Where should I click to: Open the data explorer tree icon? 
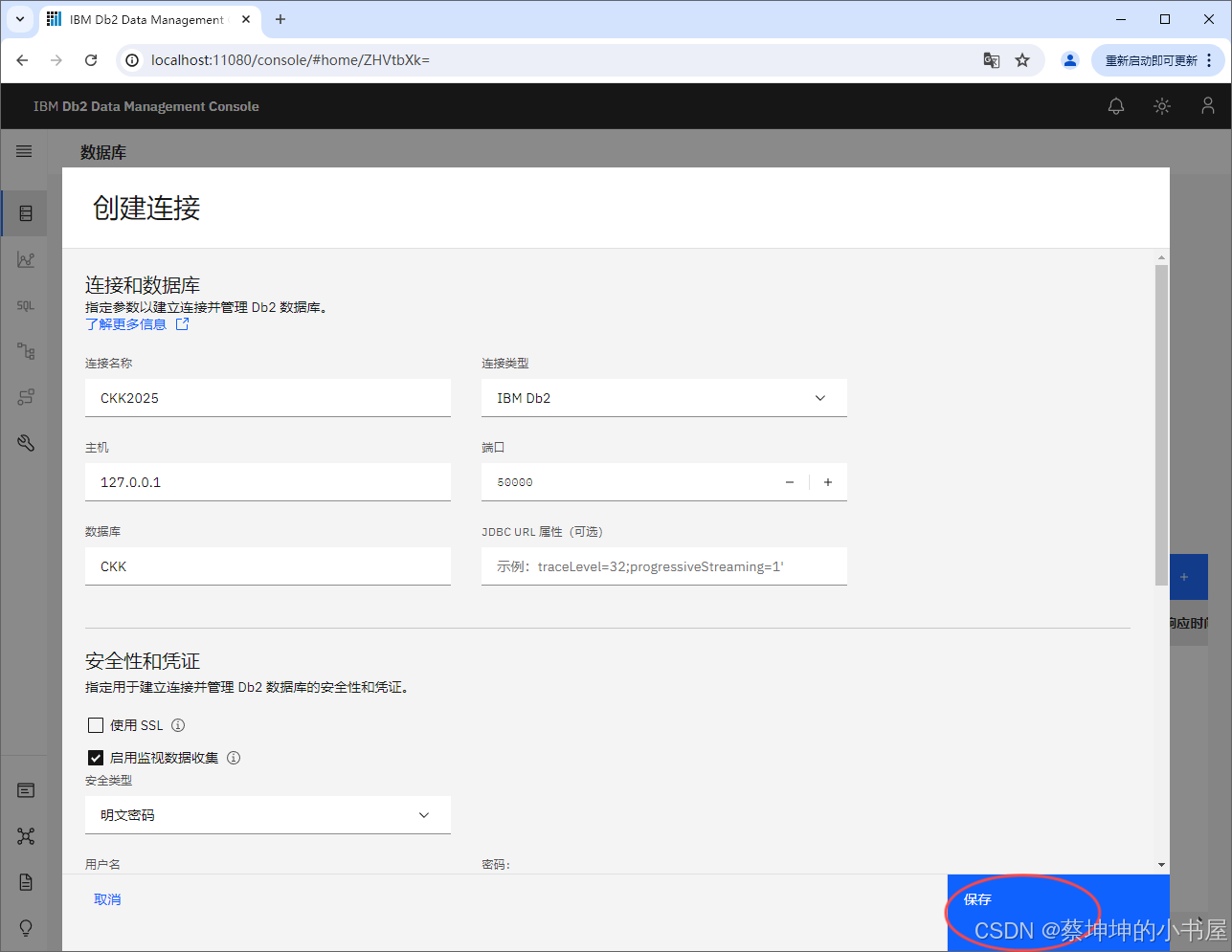24,350
